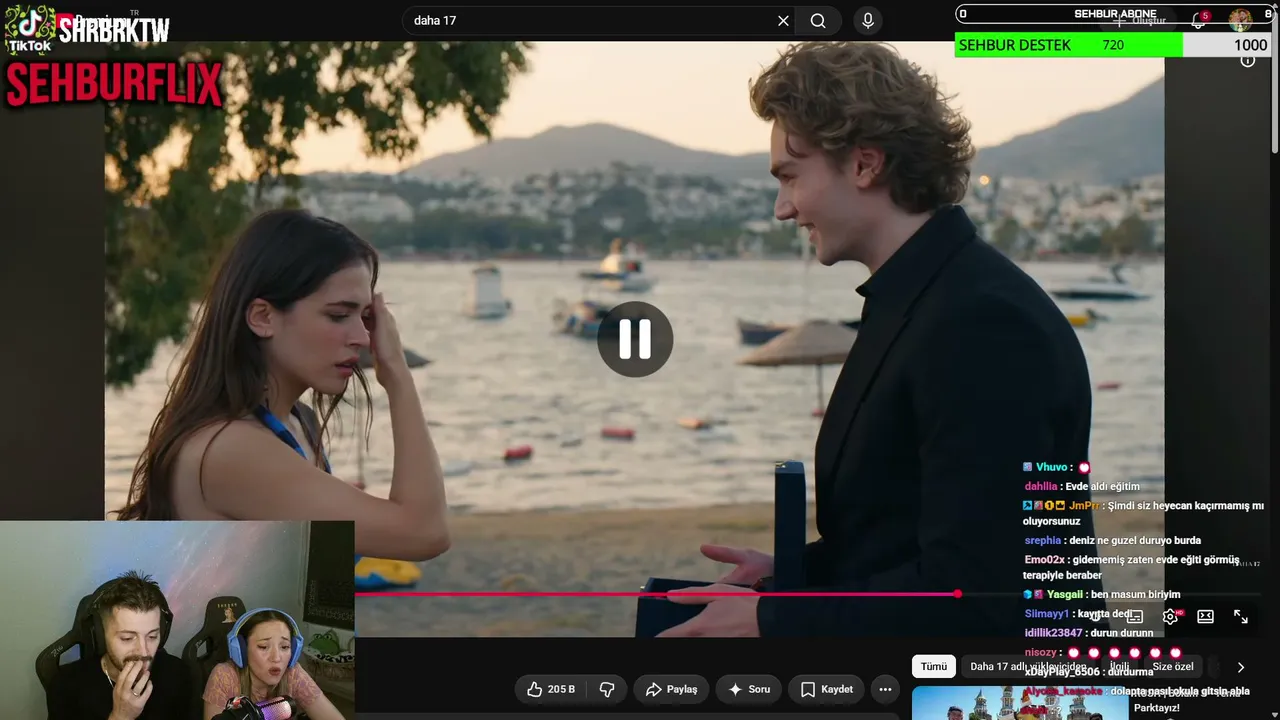Viewport: 1280px width, 720px height.
Task: Switch the player to theater mode
Action: (1205, 617)
